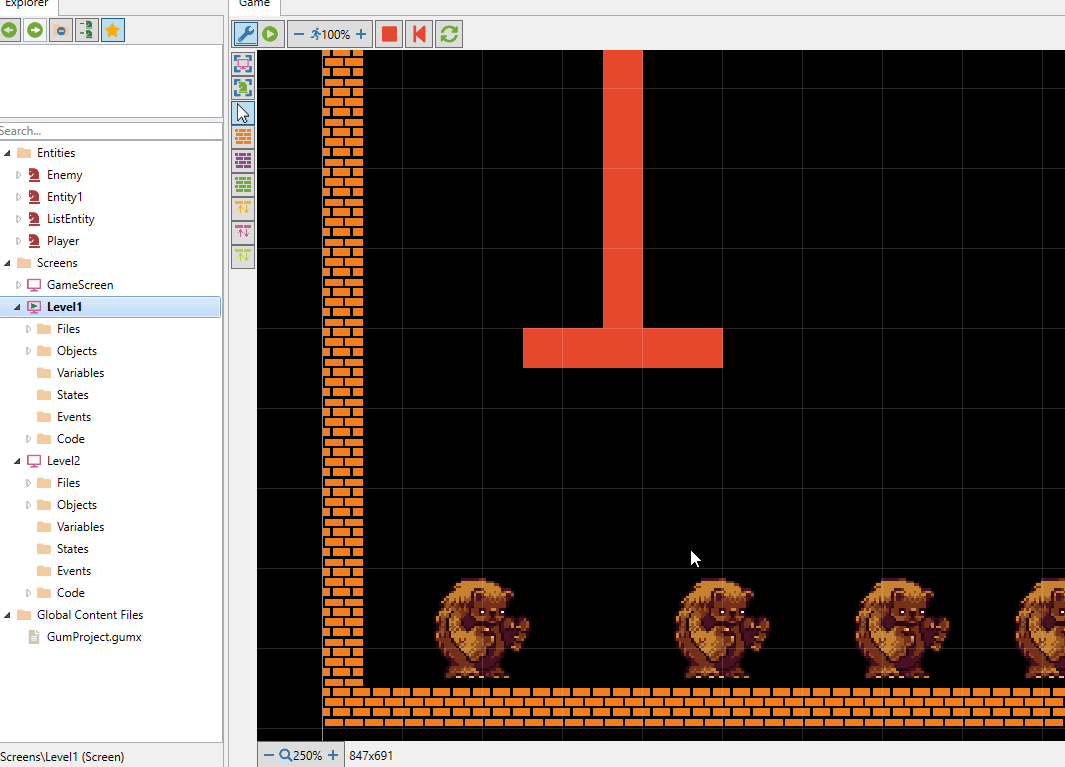Select the orange brick tile tool
1065x767 pixels.
(x=243, y=137)
